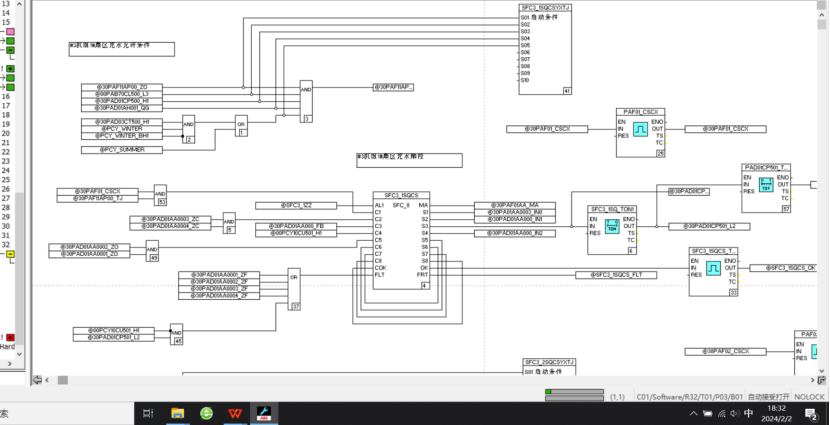Select the @30PAB70CL500_L3 input variable
This screenshot has height=425, width=830.
click(122, 94)
